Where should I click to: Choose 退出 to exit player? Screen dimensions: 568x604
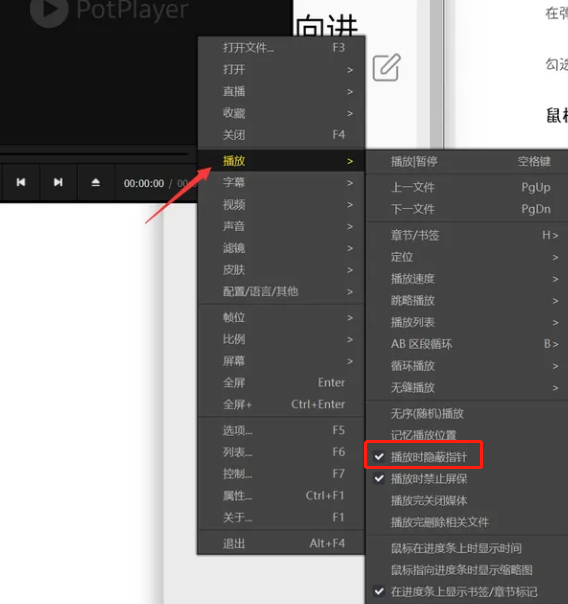point(281,544)
